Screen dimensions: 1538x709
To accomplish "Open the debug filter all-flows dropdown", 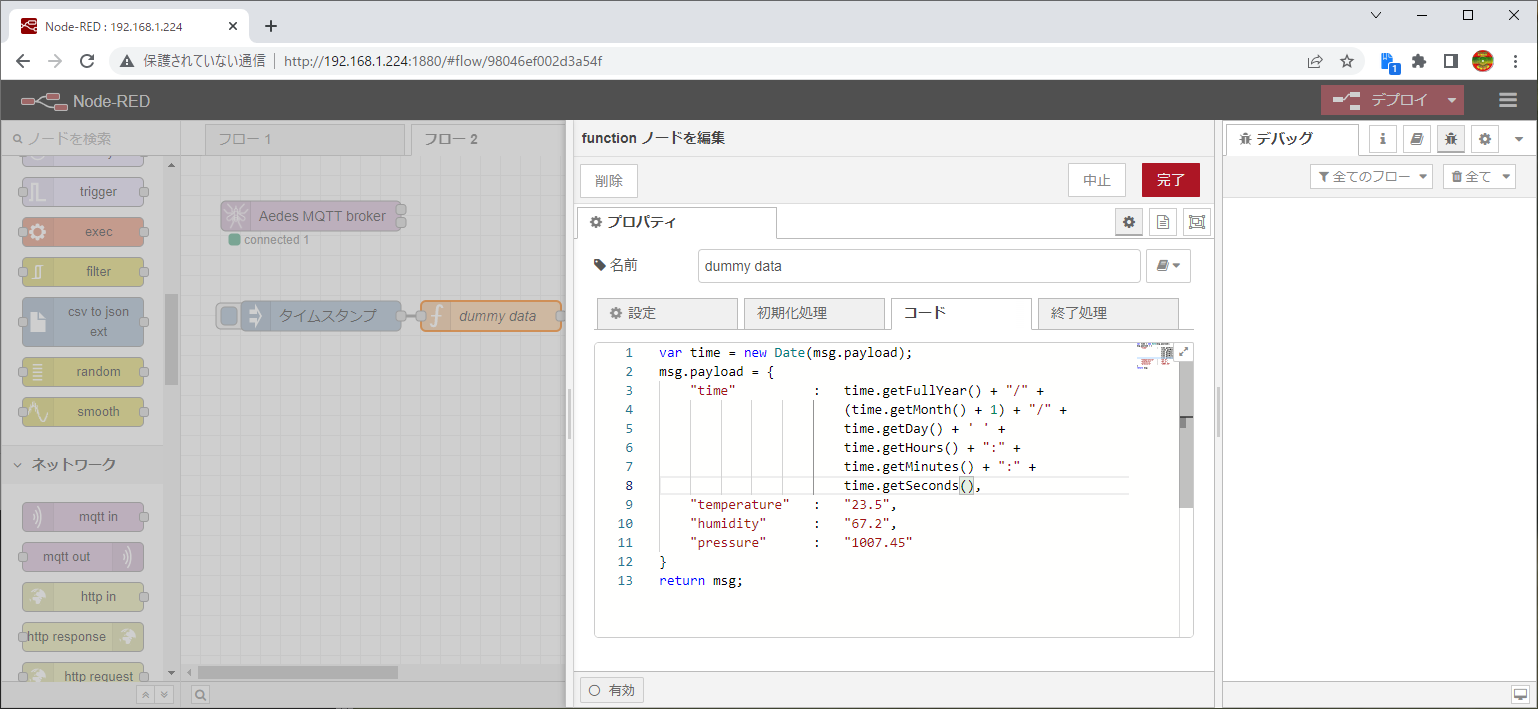I will click(x=1371, y=177).
